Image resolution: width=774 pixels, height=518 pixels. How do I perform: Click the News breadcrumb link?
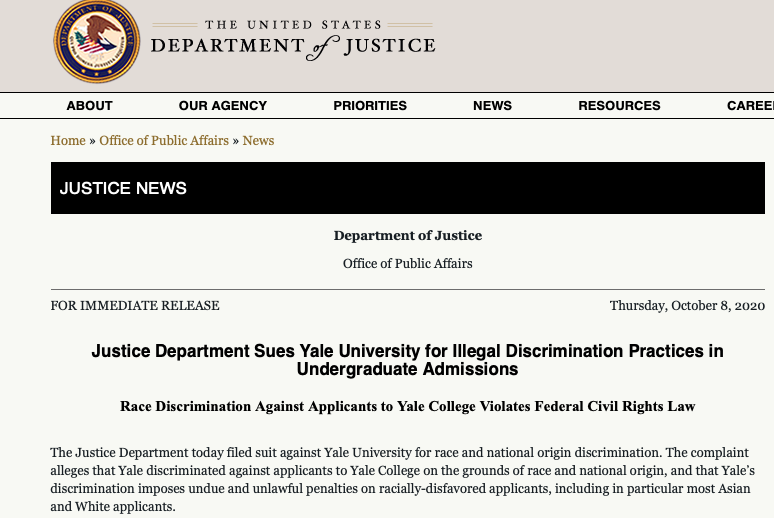coord(258,141)
